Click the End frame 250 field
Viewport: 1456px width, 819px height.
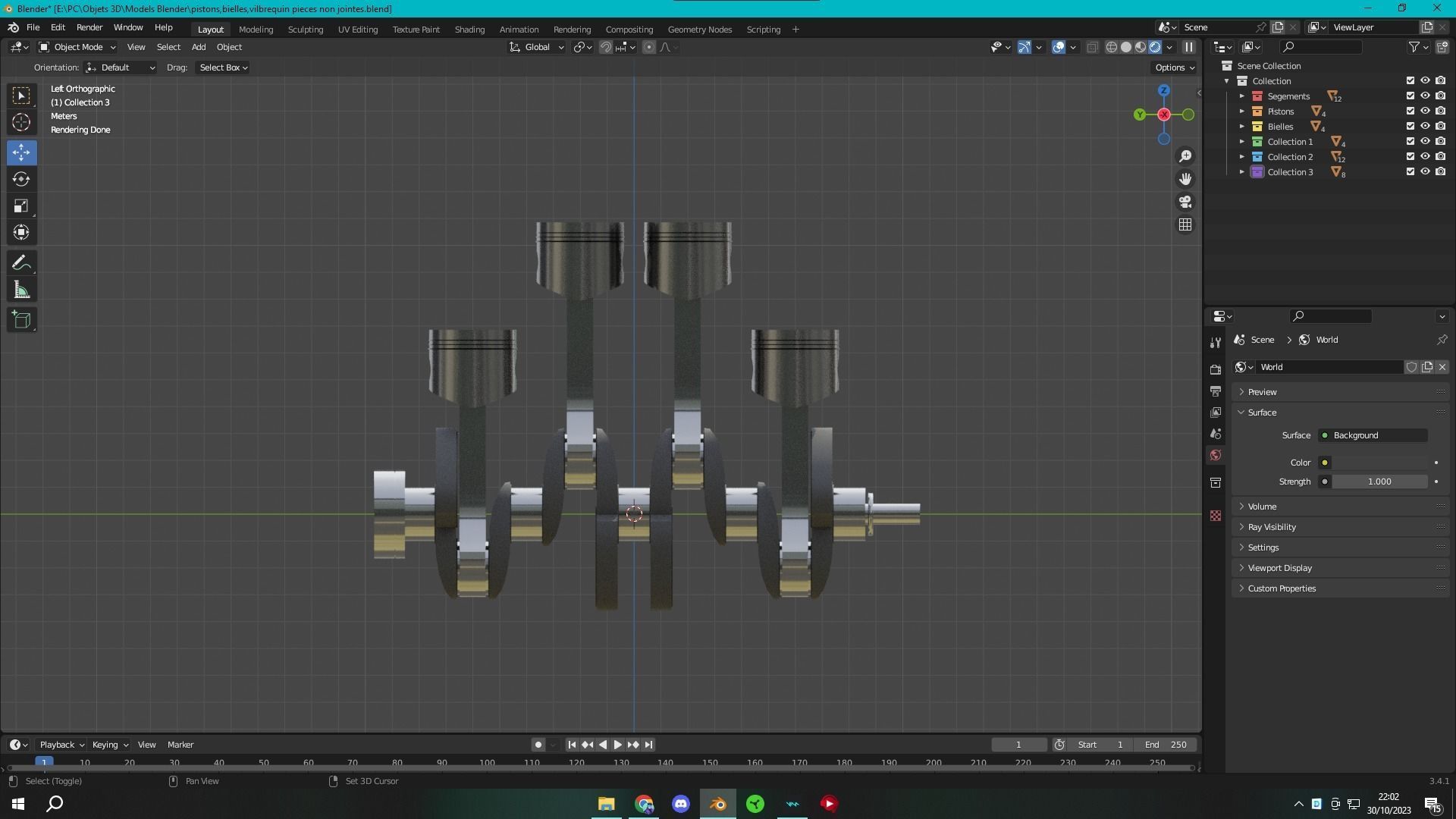click(x=1168, y=745)
